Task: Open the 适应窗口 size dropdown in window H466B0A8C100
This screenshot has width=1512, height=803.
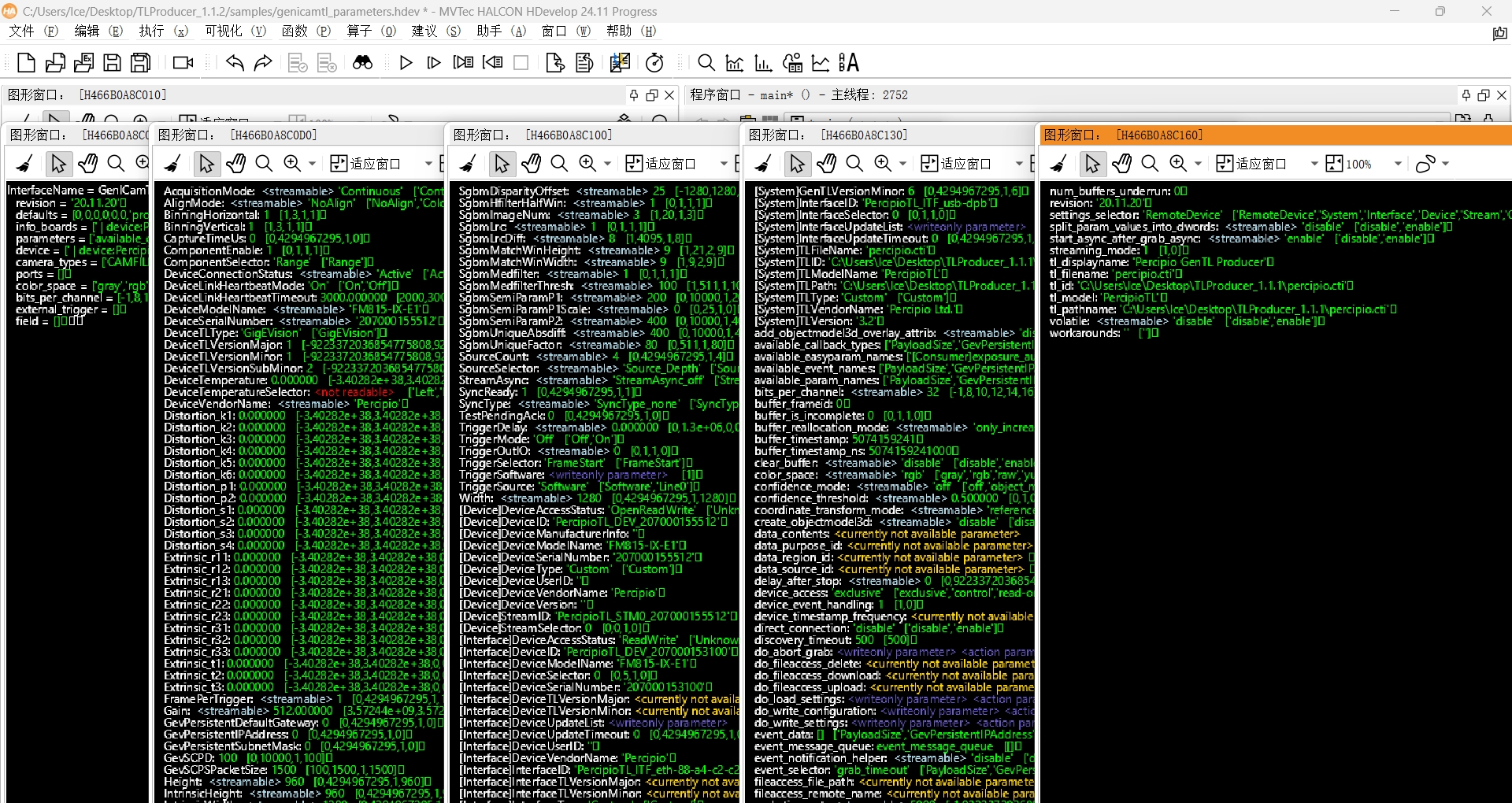Action: tap(724, 164)
